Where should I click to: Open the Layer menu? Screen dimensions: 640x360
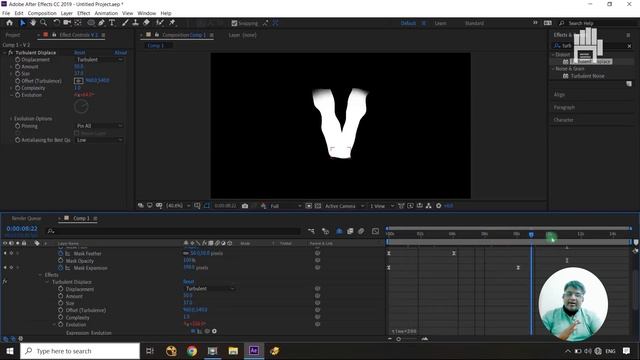pyautogui.click(x=67, y=13)
